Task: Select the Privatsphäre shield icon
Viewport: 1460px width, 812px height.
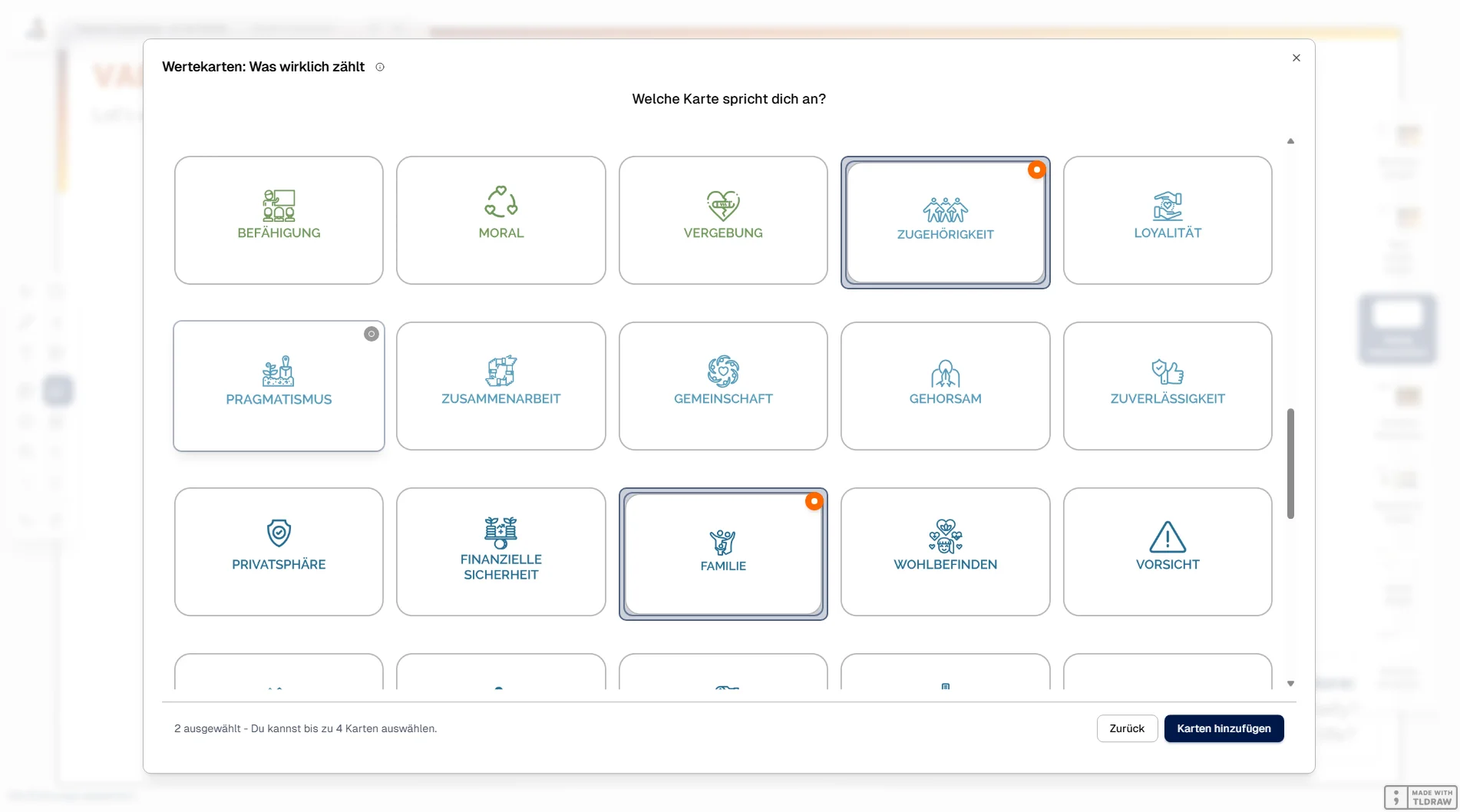Action: click(x=279, y=533)
